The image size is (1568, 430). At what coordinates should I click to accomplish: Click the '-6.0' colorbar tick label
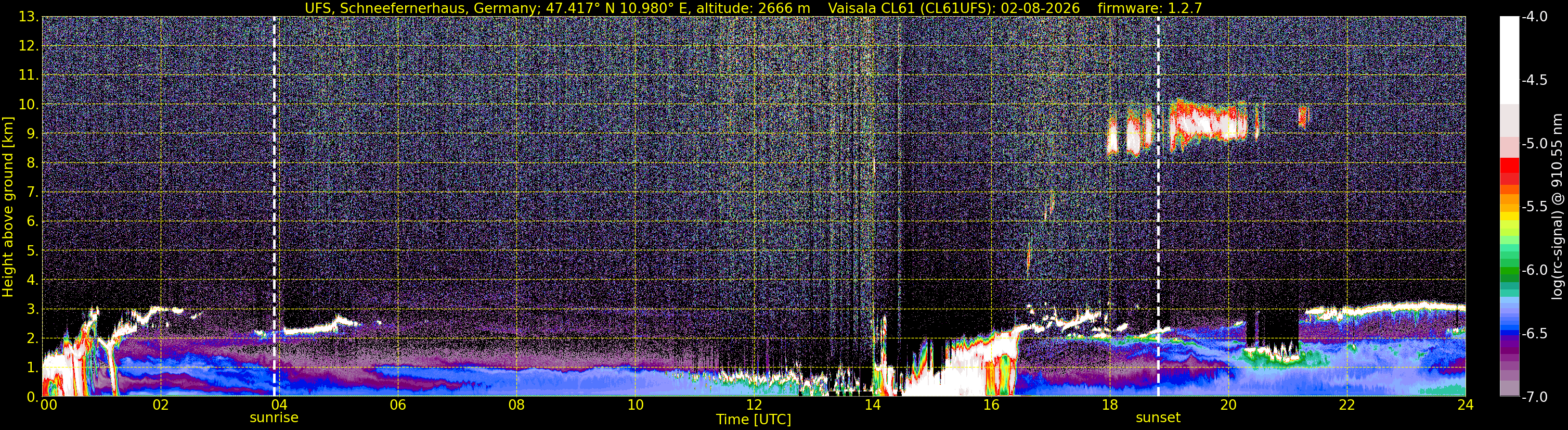(1534, 270)
